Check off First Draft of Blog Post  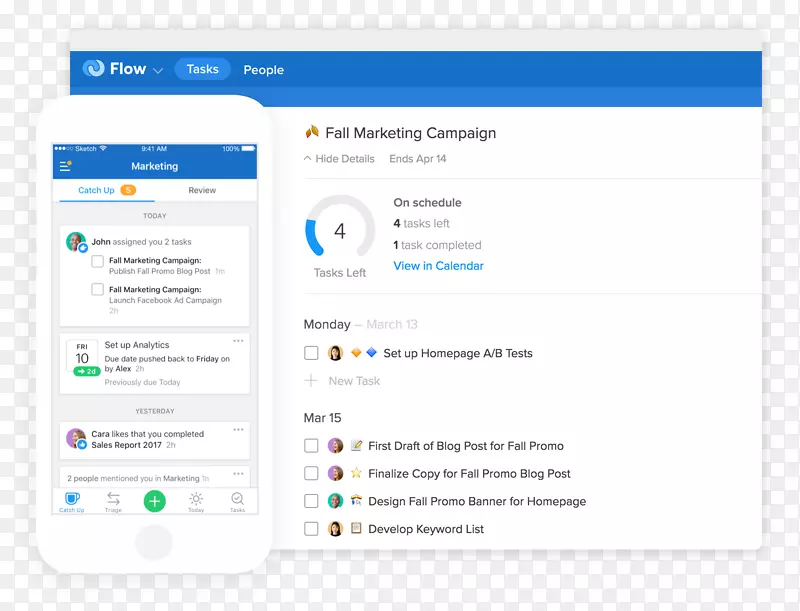[311, 446]
